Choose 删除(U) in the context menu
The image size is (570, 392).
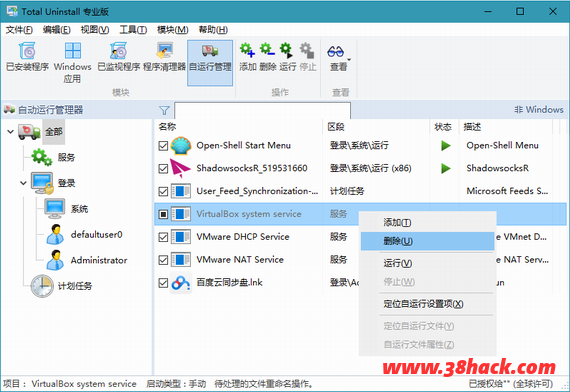(428, 241)
